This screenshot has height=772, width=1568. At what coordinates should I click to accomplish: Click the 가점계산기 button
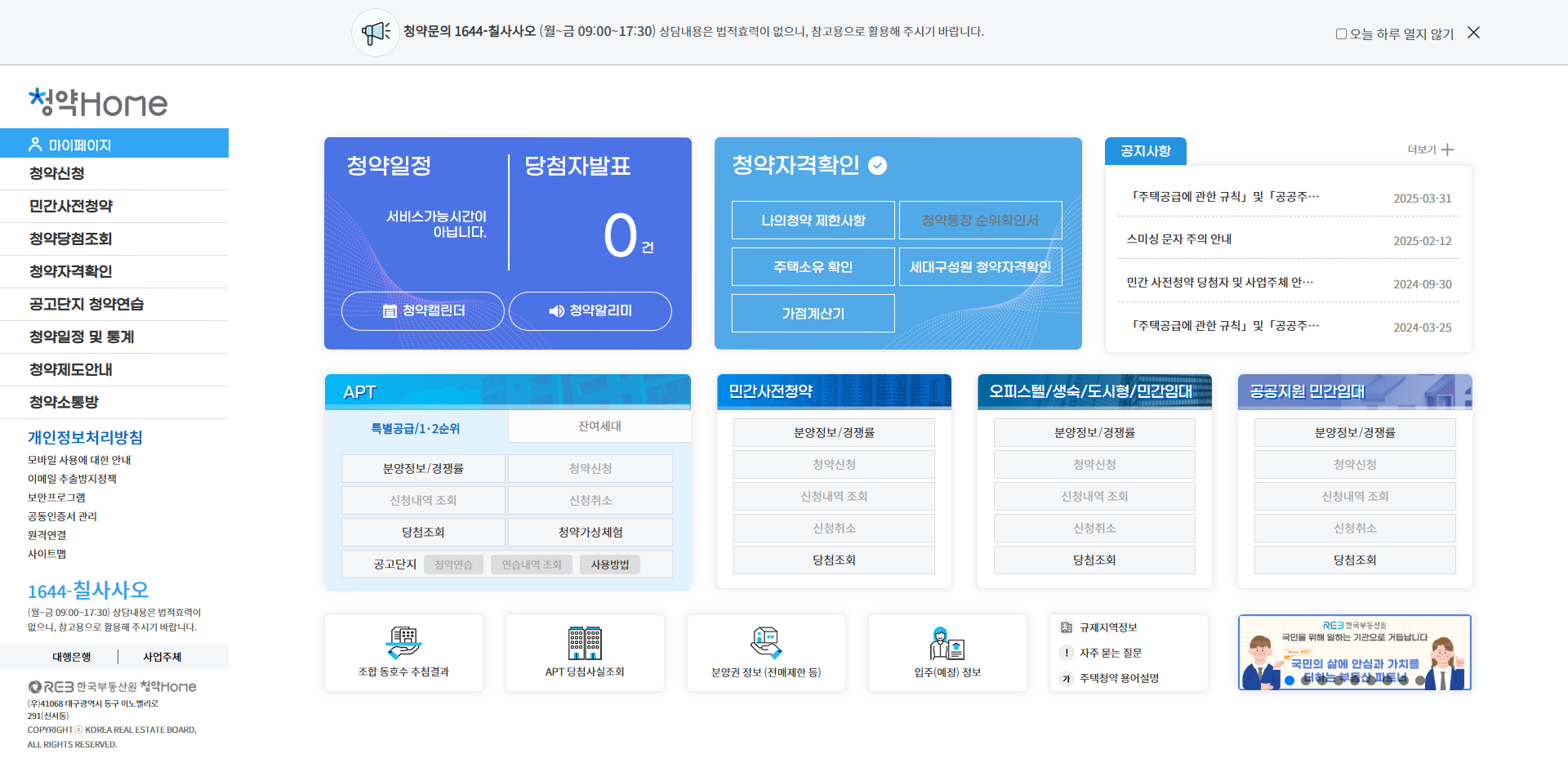click(813, 313)
